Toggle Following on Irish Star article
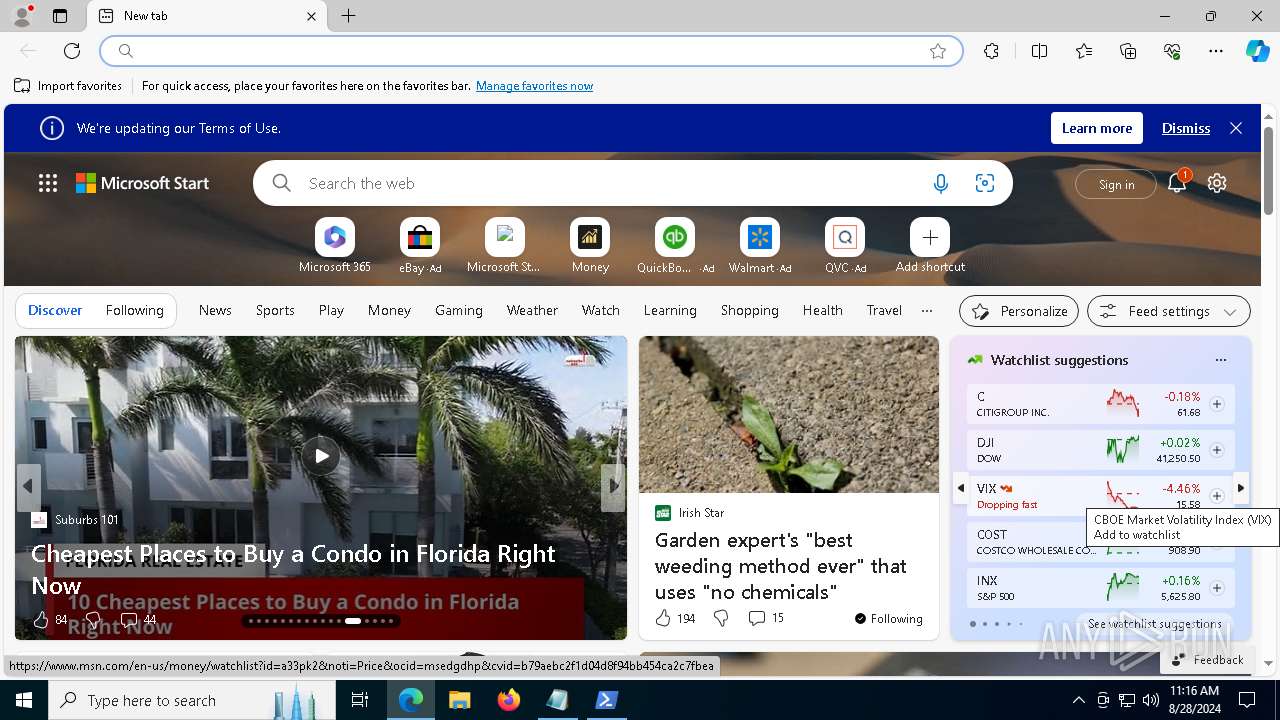The height and width of the screenshot is (720, 1280). [x=888, y=619]
